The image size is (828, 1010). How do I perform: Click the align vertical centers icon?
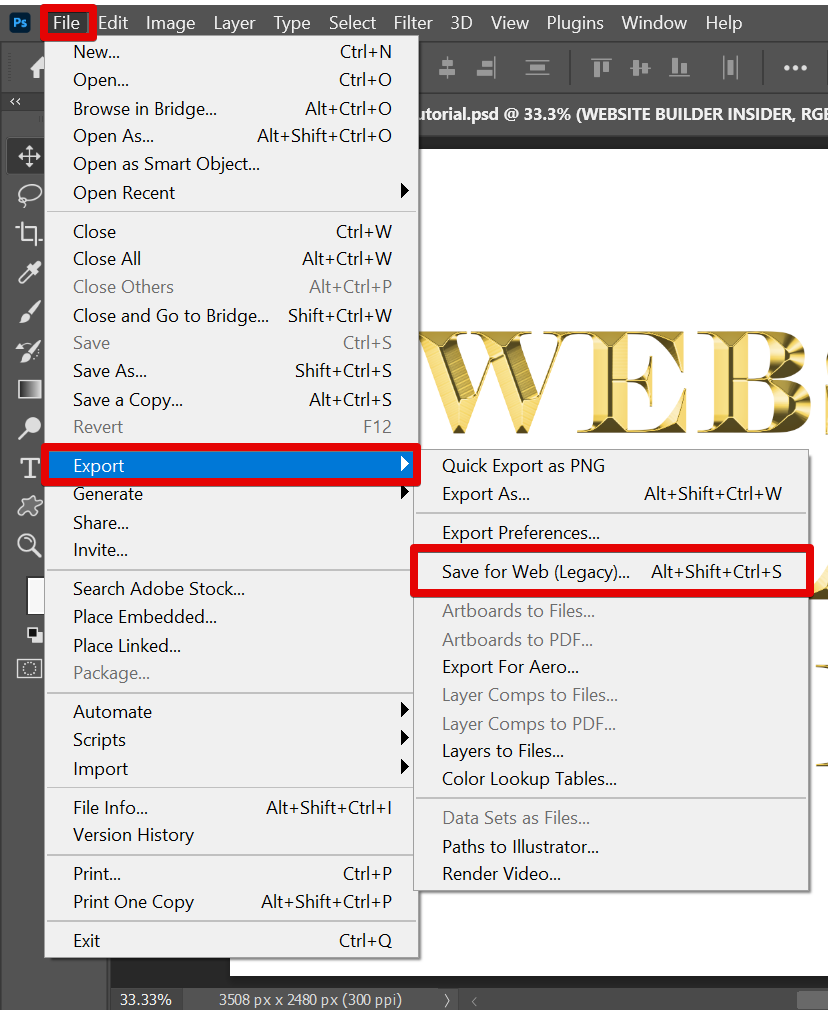click(x=640, y=68)
